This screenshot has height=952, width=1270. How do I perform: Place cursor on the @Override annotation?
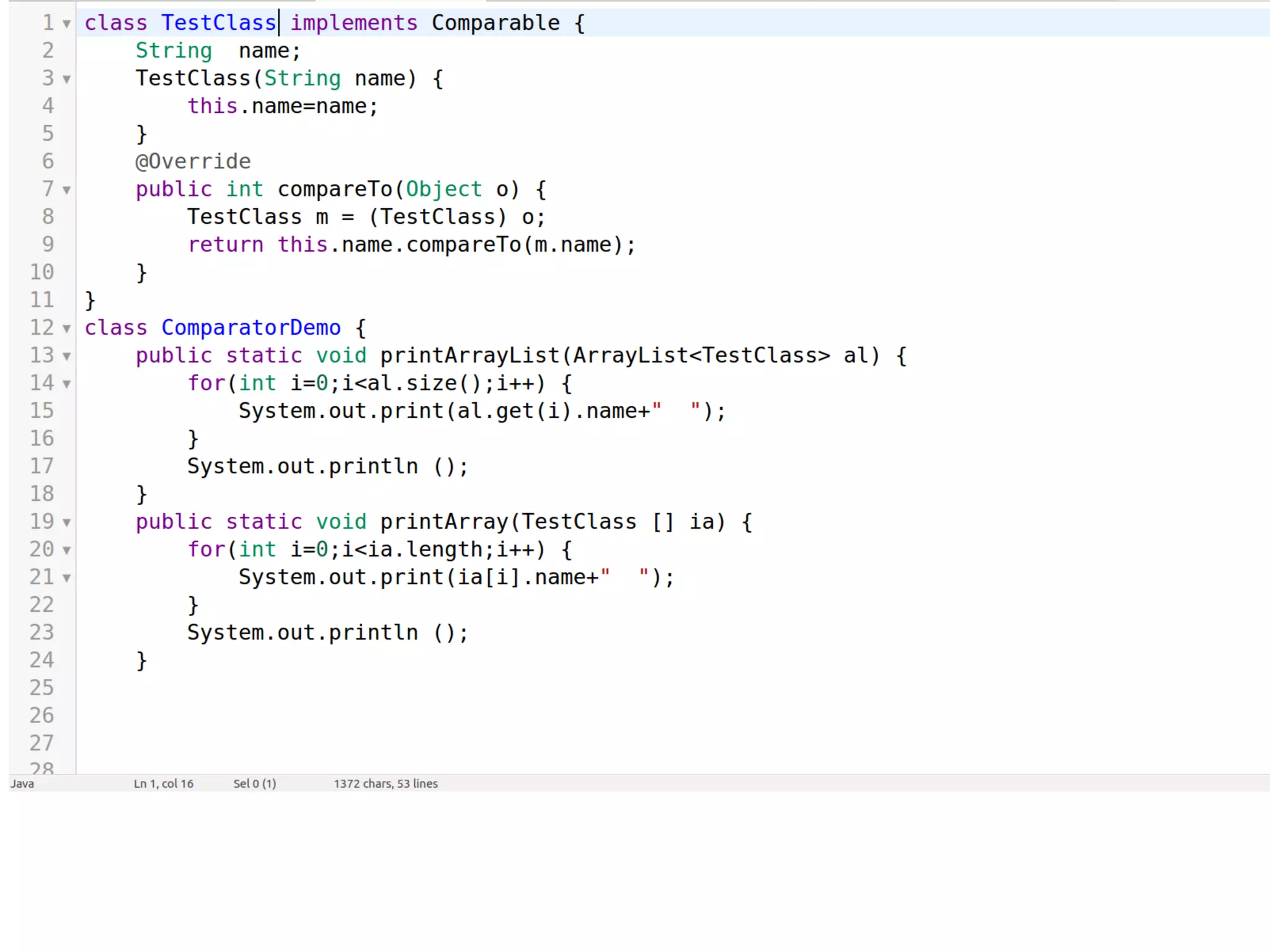[x=193, y=162]
